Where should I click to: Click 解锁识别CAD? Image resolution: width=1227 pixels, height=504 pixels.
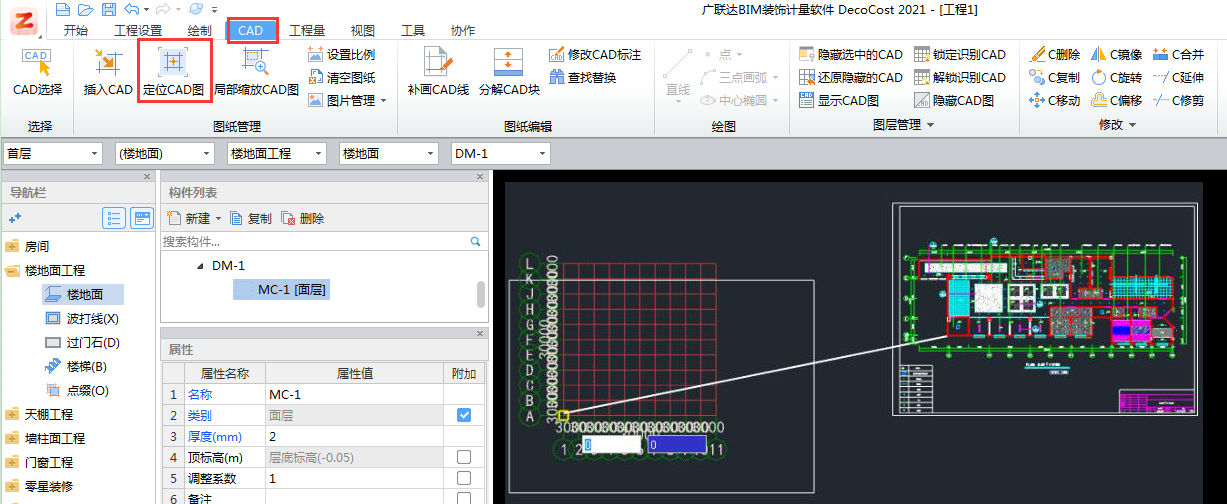pyautogui.click(x=960, y=78)
